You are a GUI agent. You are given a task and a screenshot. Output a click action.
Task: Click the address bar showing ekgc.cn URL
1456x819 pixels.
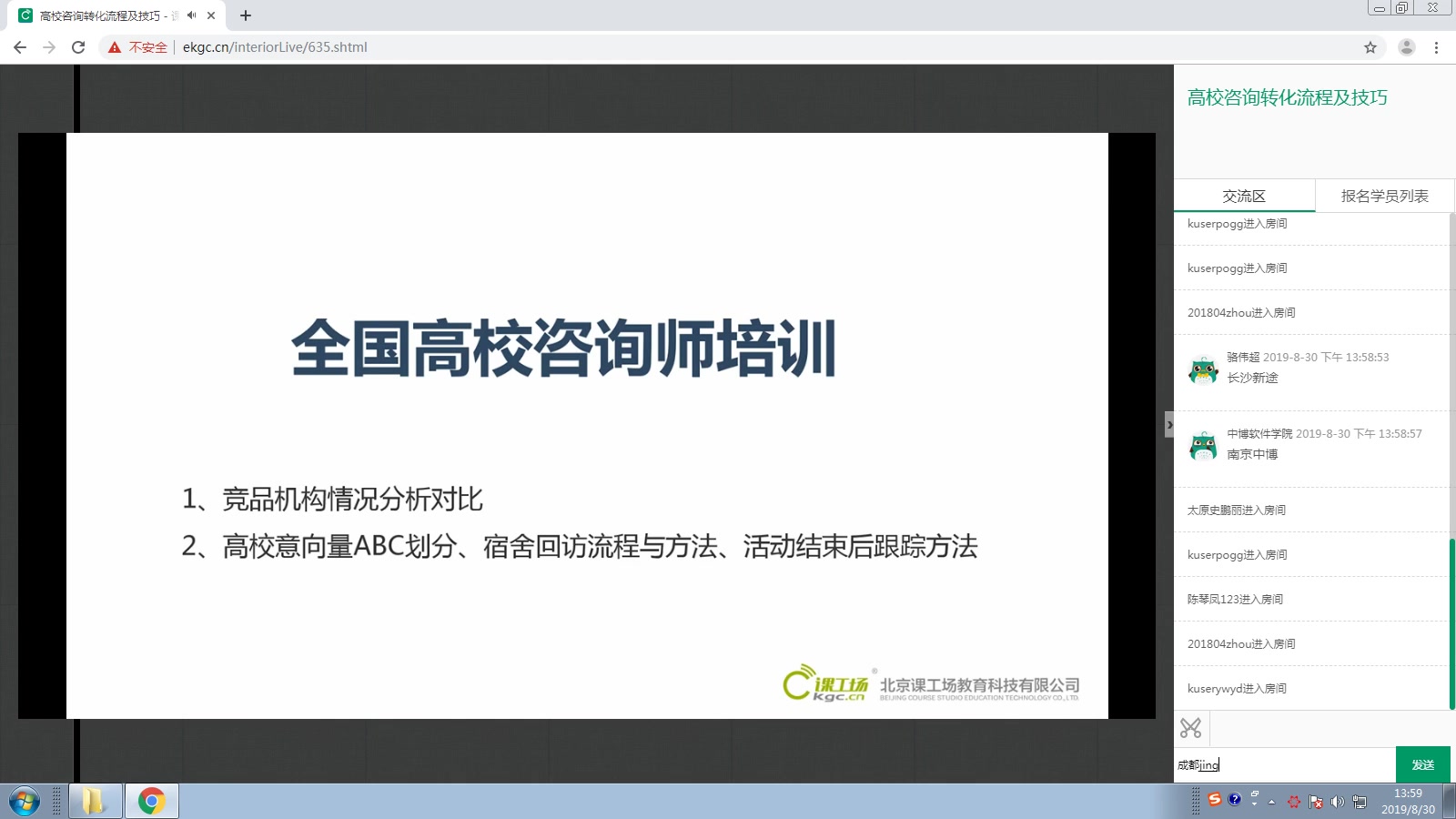(273, 46)
